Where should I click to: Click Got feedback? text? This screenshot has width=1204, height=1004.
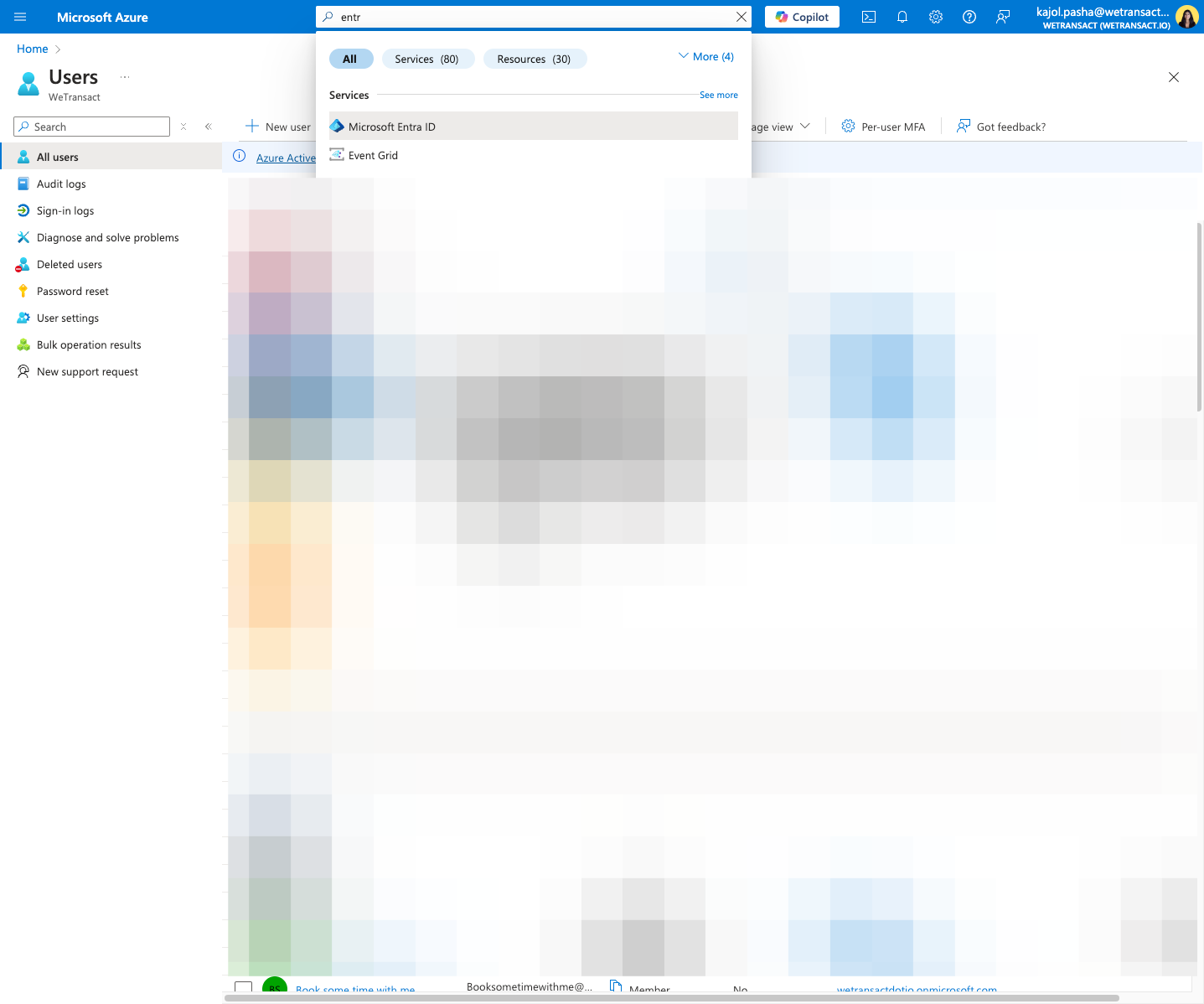coord(1011,127)
